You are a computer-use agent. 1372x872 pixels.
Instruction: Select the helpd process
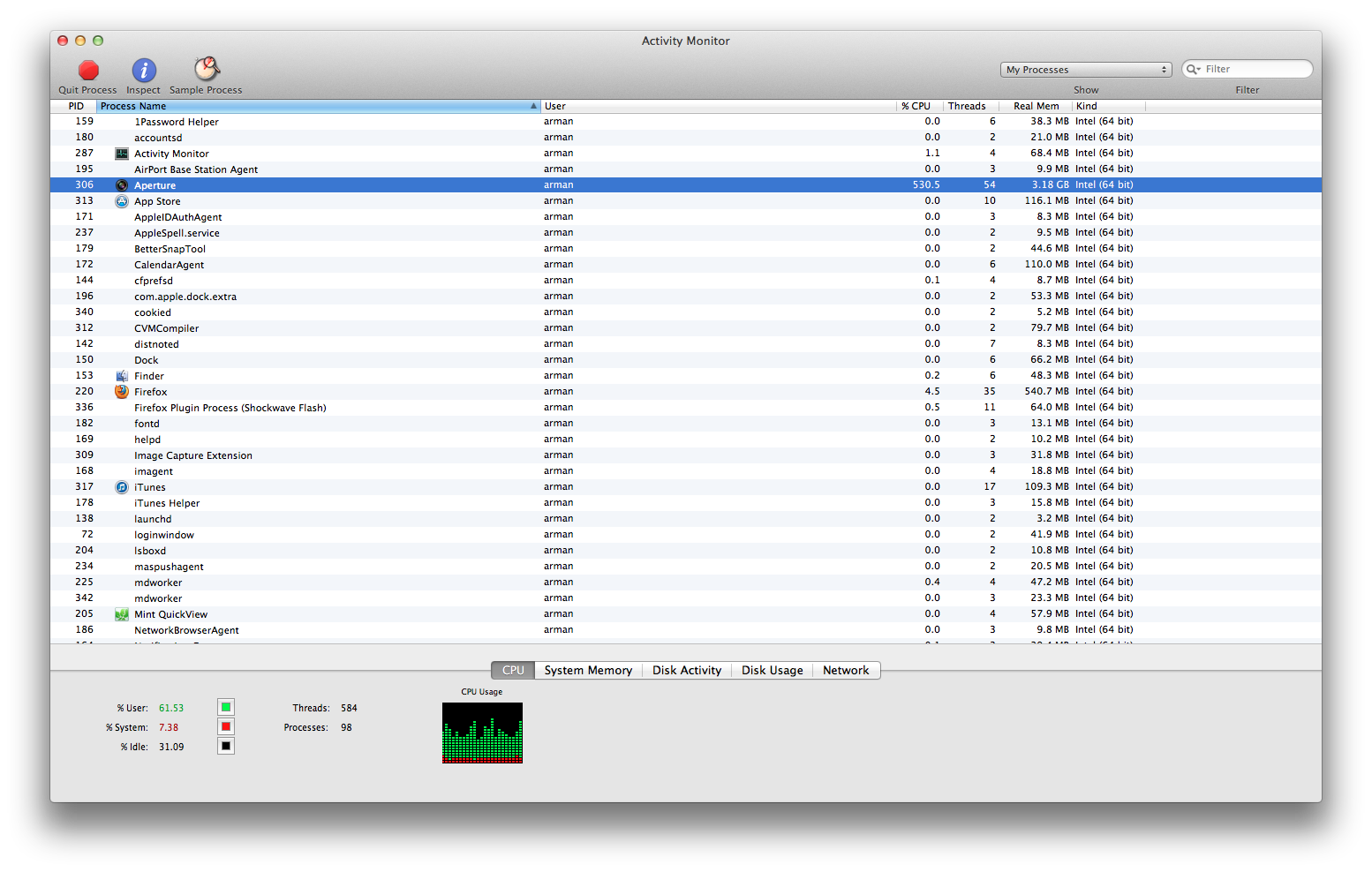pos(686,440)
